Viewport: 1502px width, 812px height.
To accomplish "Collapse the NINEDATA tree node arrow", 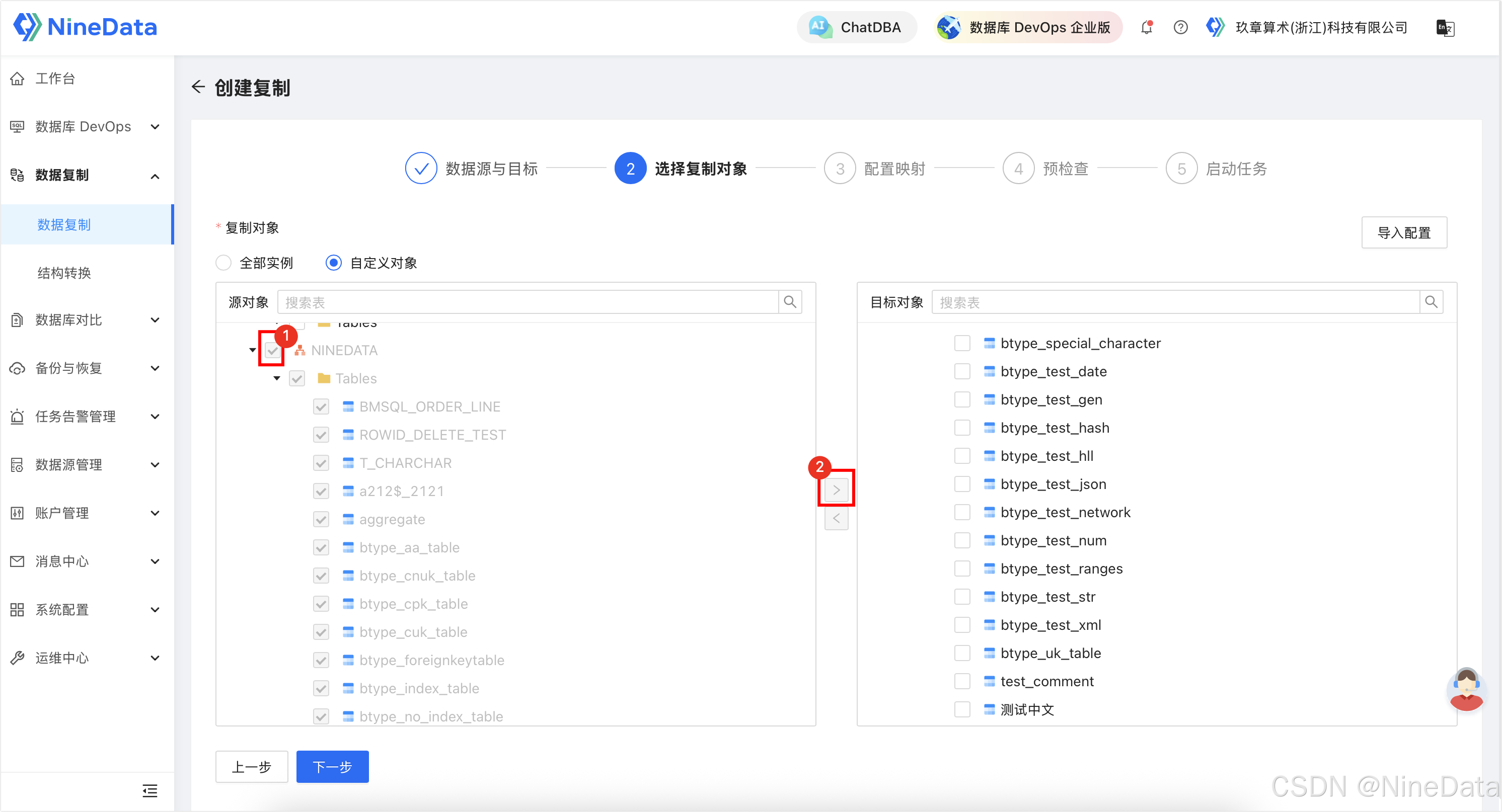I will click(253, 350).
